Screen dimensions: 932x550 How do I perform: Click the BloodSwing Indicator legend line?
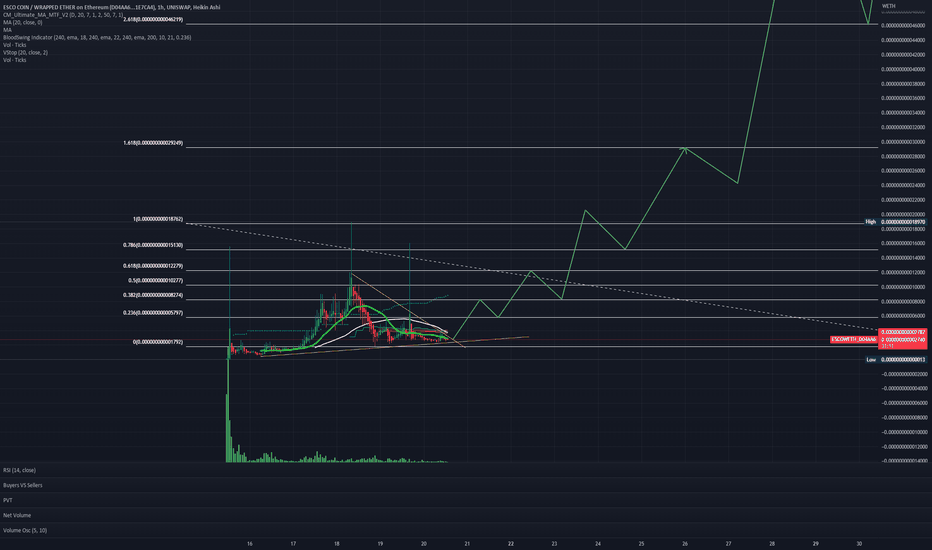click(97, 37)
